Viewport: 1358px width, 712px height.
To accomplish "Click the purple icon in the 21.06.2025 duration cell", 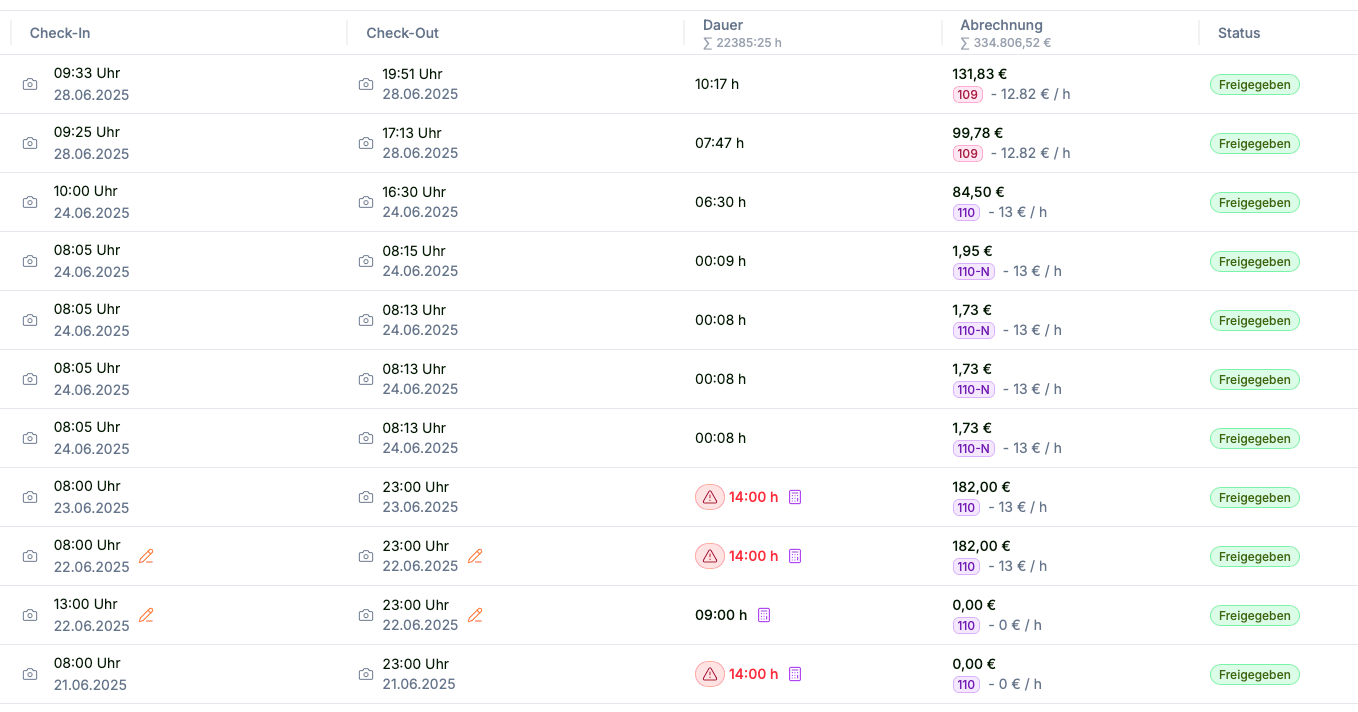I will tap(795, 674).
